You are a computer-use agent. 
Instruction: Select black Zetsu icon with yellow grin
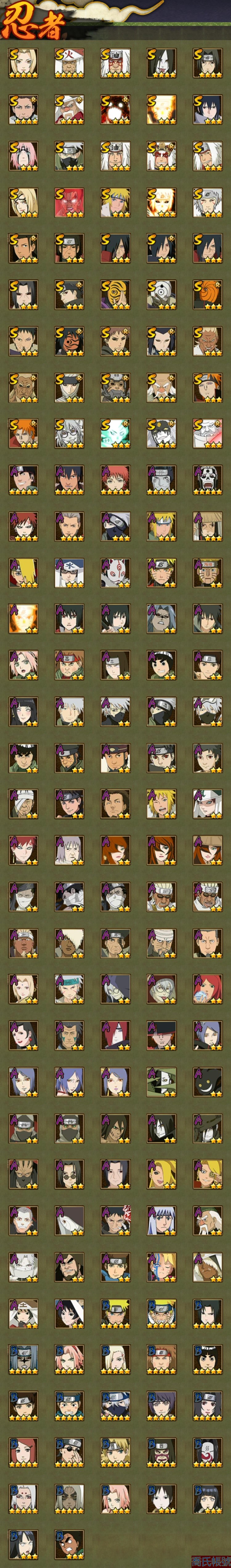click(x=208, y=1081)
